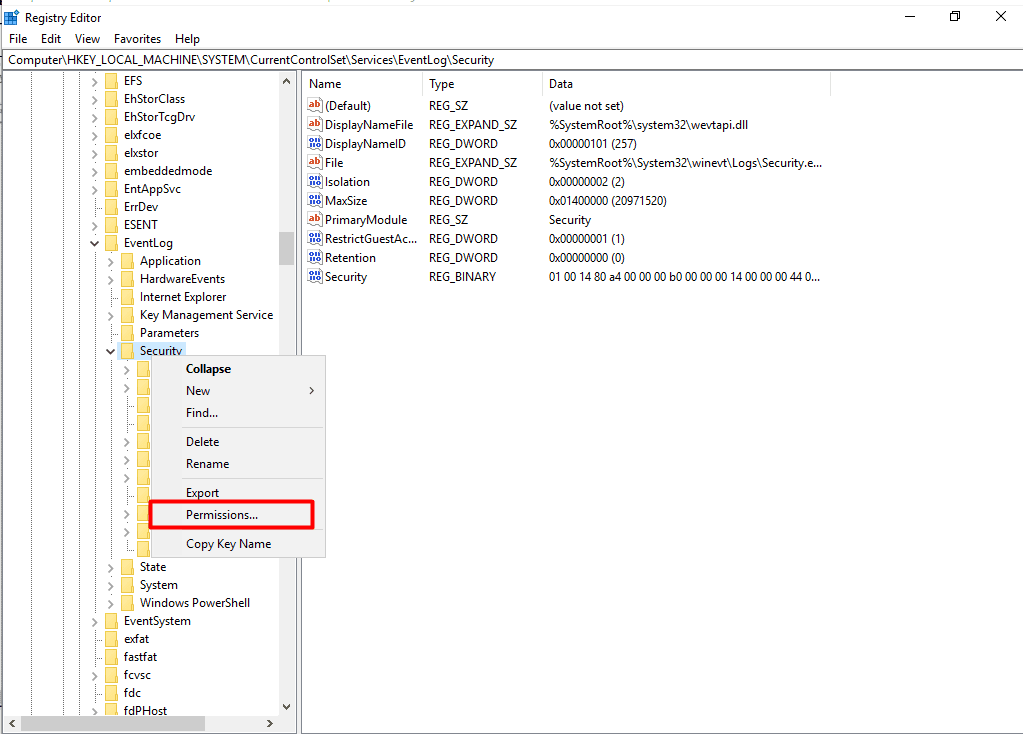
Task: Collapse the Security key node
Action: [x=110, y=351]
